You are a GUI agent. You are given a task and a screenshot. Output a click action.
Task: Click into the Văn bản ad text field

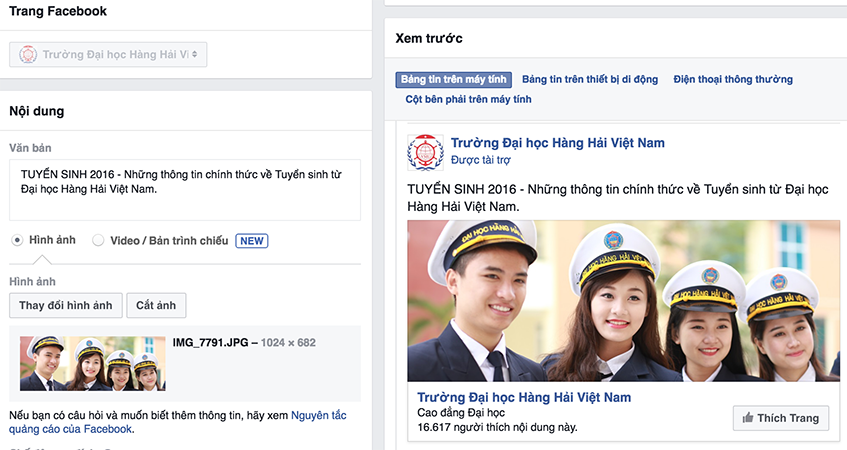(185, 190)
